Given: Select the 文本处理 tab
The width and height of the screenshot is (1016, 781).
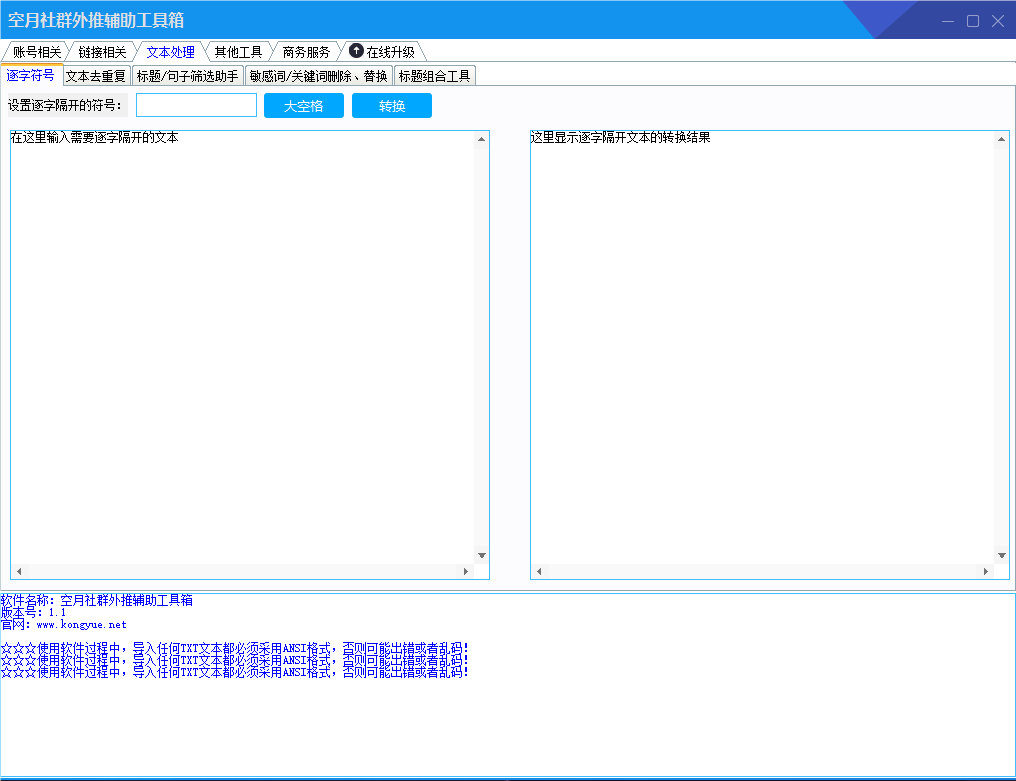Looking at the screenshot, I should pos(170,52).
